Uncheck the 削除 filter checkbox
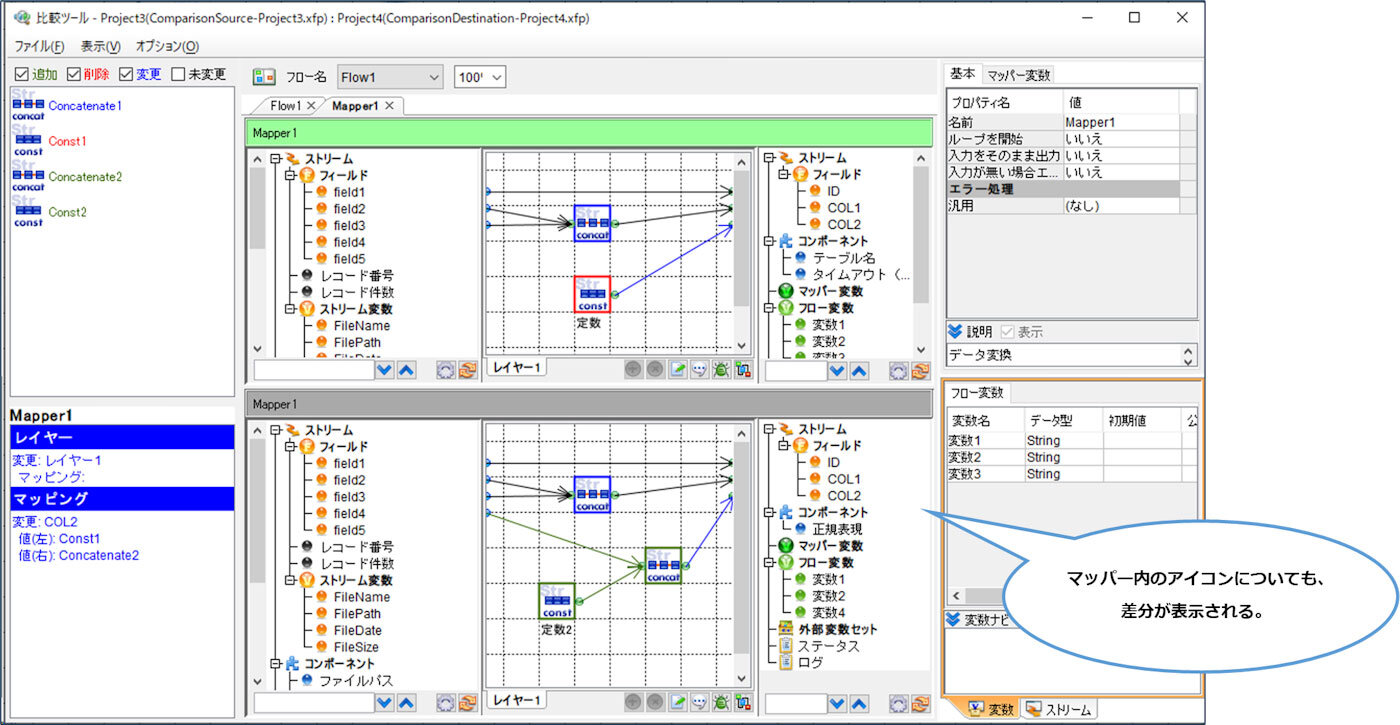This screenshot has height=725, width=1400. pos(74,74)
